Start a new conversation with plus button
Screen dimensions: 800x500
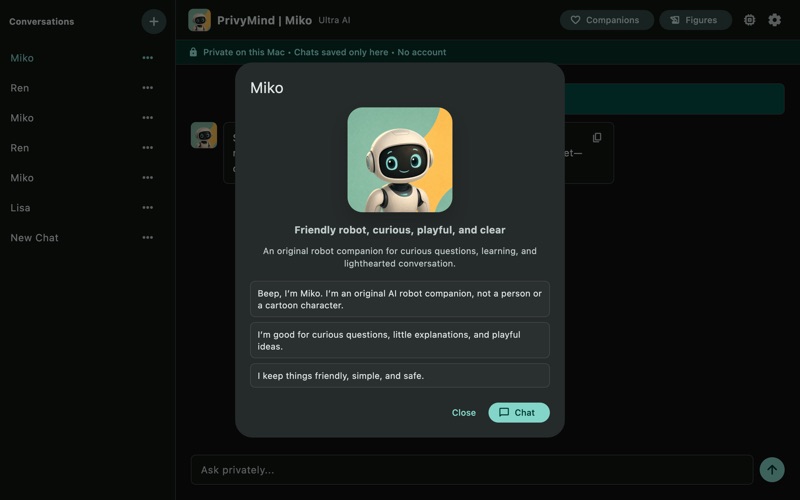coord(154,21)
